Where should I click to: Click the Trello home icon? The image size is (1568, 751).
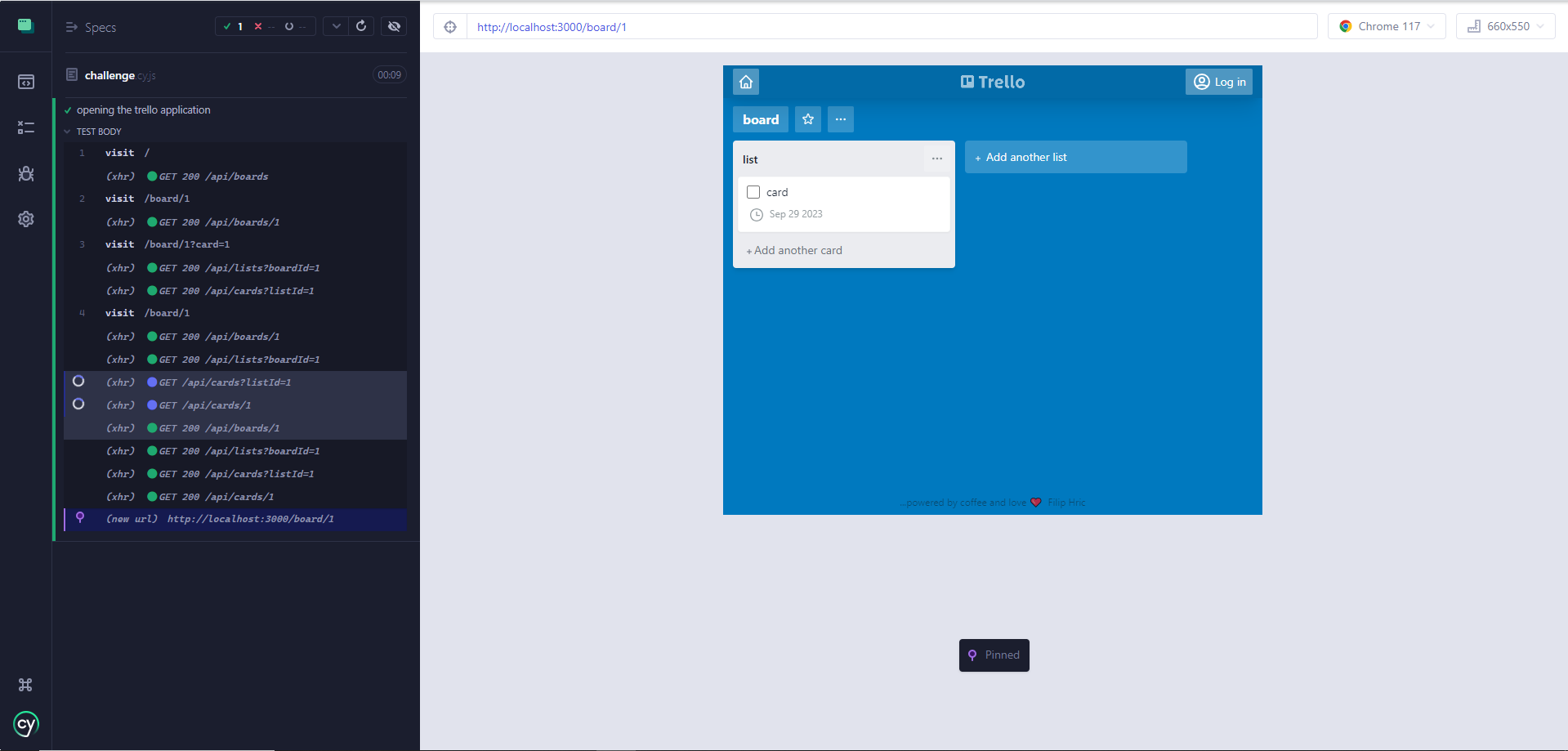pyautogui.click(x=746, y=82)
